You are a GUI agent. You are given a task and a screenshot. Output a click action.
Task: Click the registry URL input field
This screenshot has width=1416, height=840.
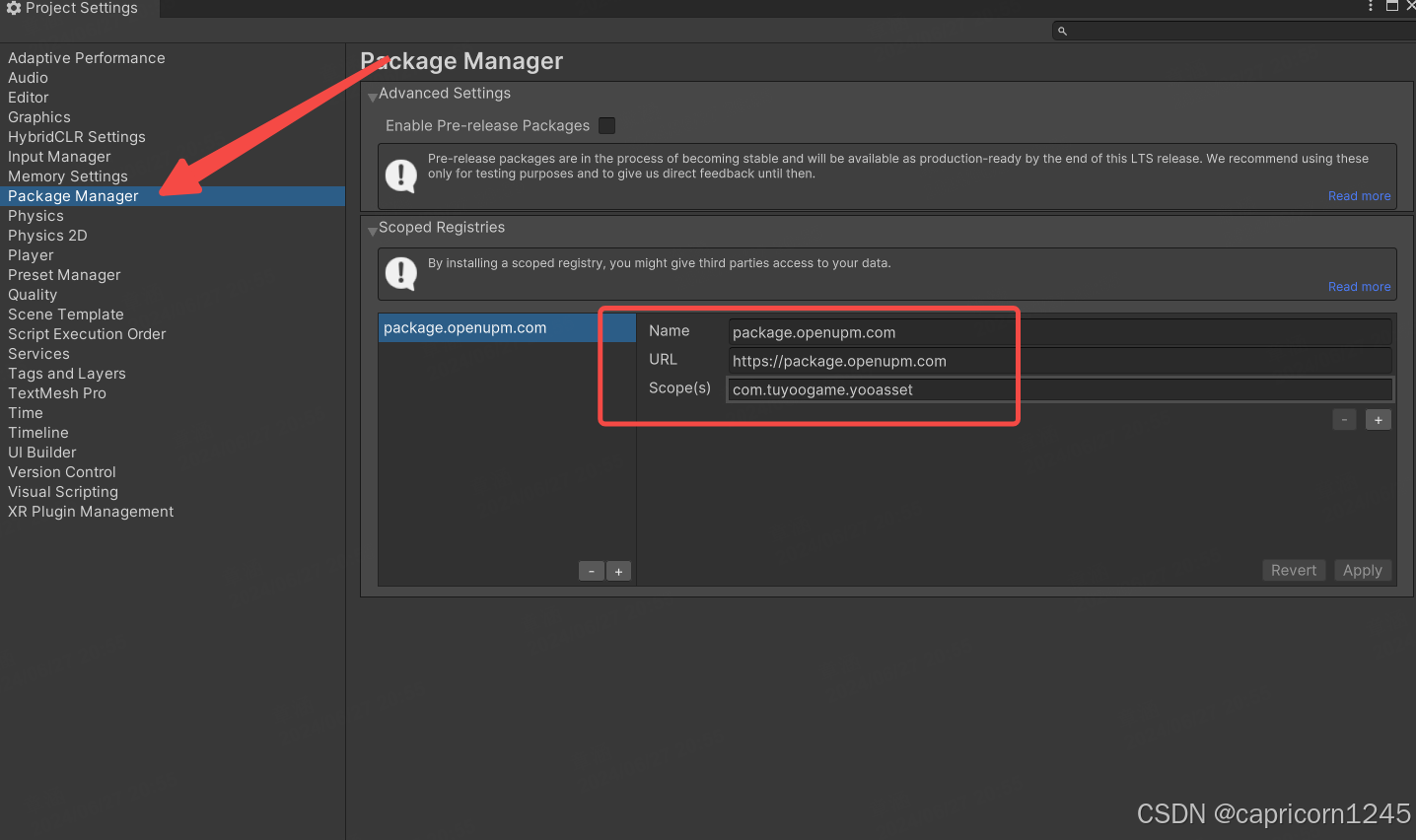point(1059,362)
